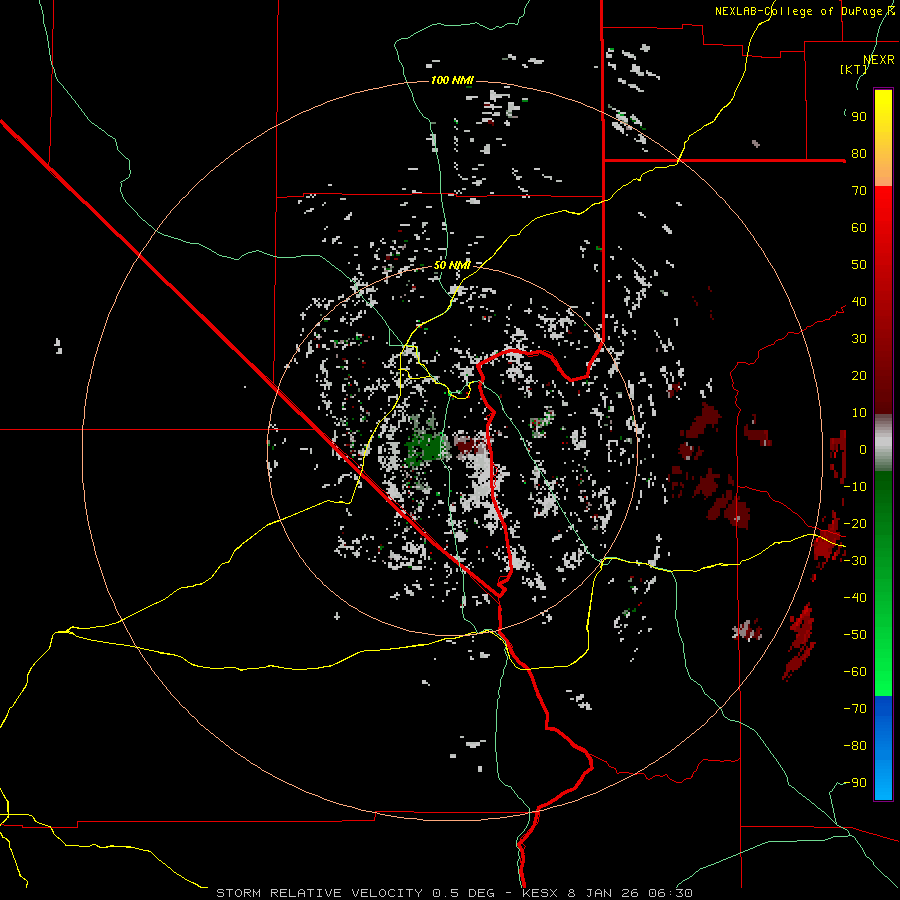Click the -30 value on velocity scale
The image size is (900, 900).
[855, 561]
